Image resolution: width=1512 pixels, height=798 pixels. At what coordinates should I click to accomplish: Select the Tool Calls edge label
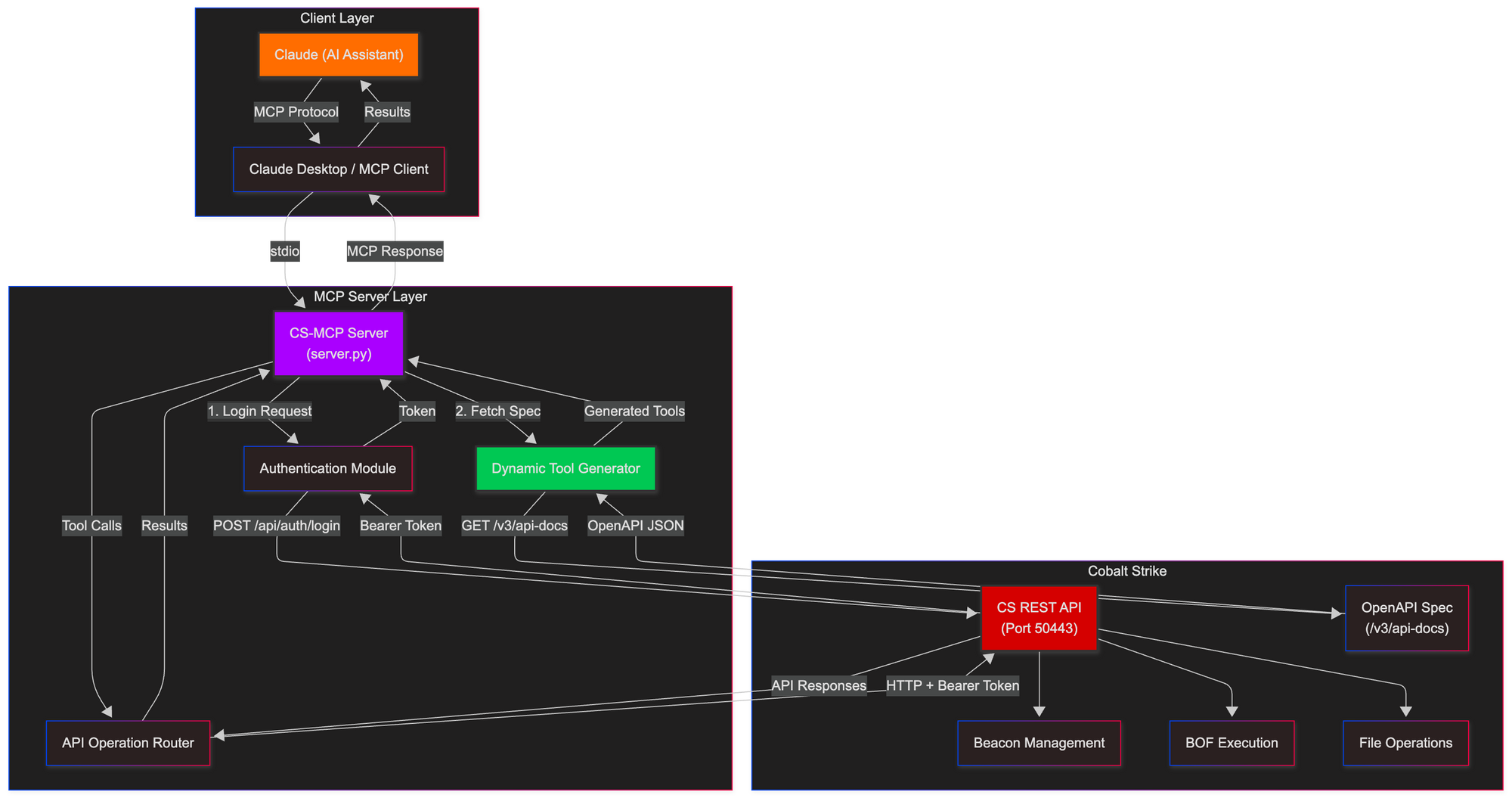(91, 526)
